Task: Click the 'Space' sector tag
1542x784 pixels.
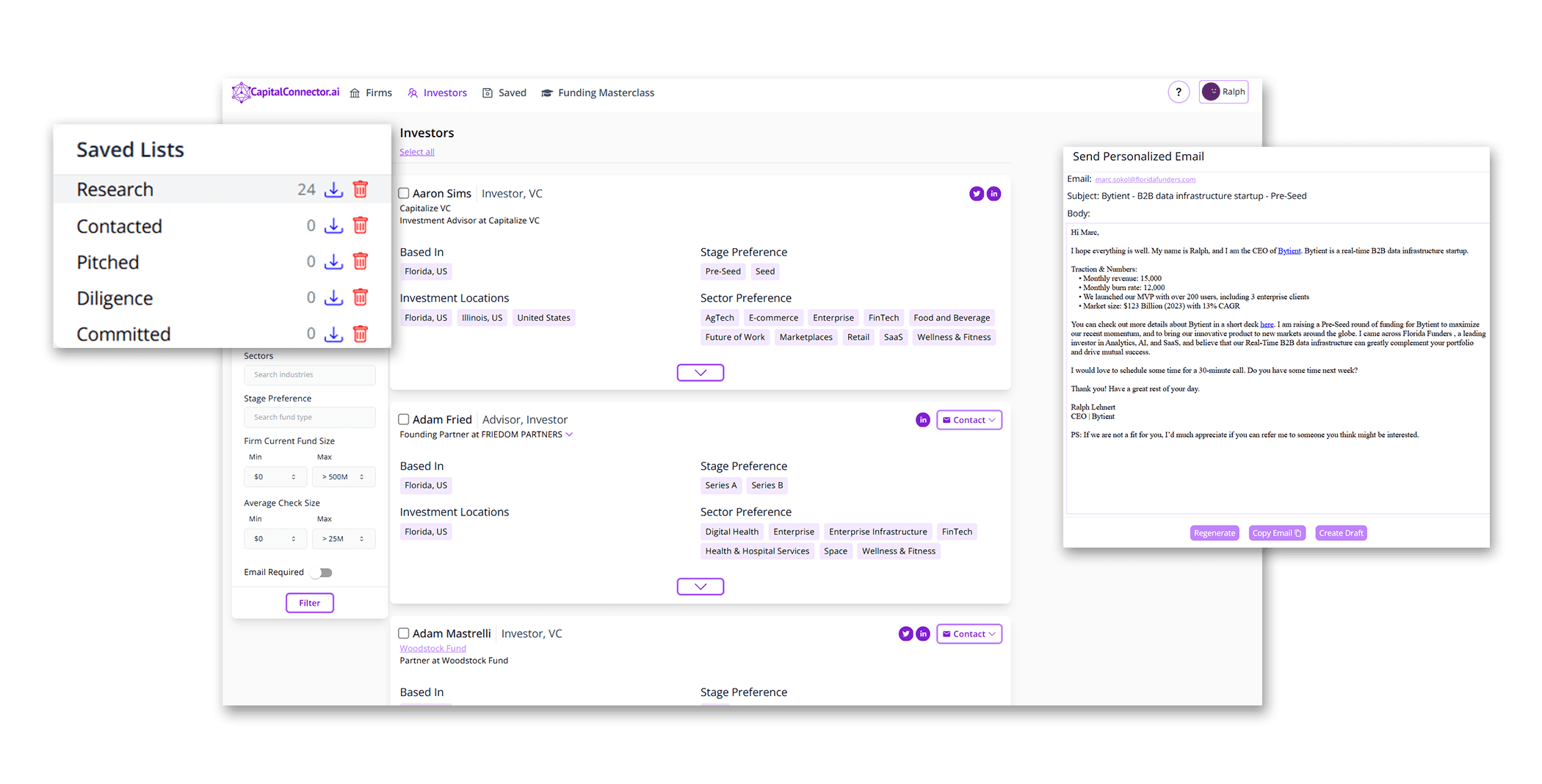Action: 836,551
